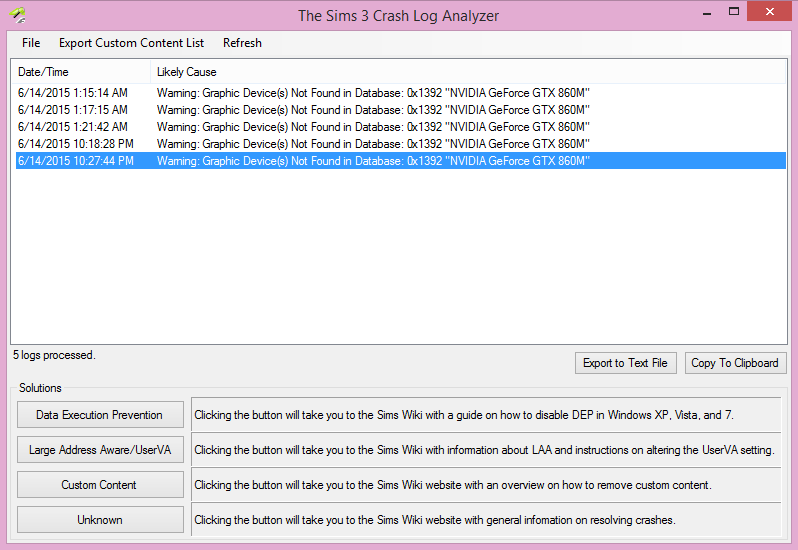Image resolution: width=798 pixels, height=550 pixels.
Task: Click the LAA and UserVA description text
Action: click(484, 450)
